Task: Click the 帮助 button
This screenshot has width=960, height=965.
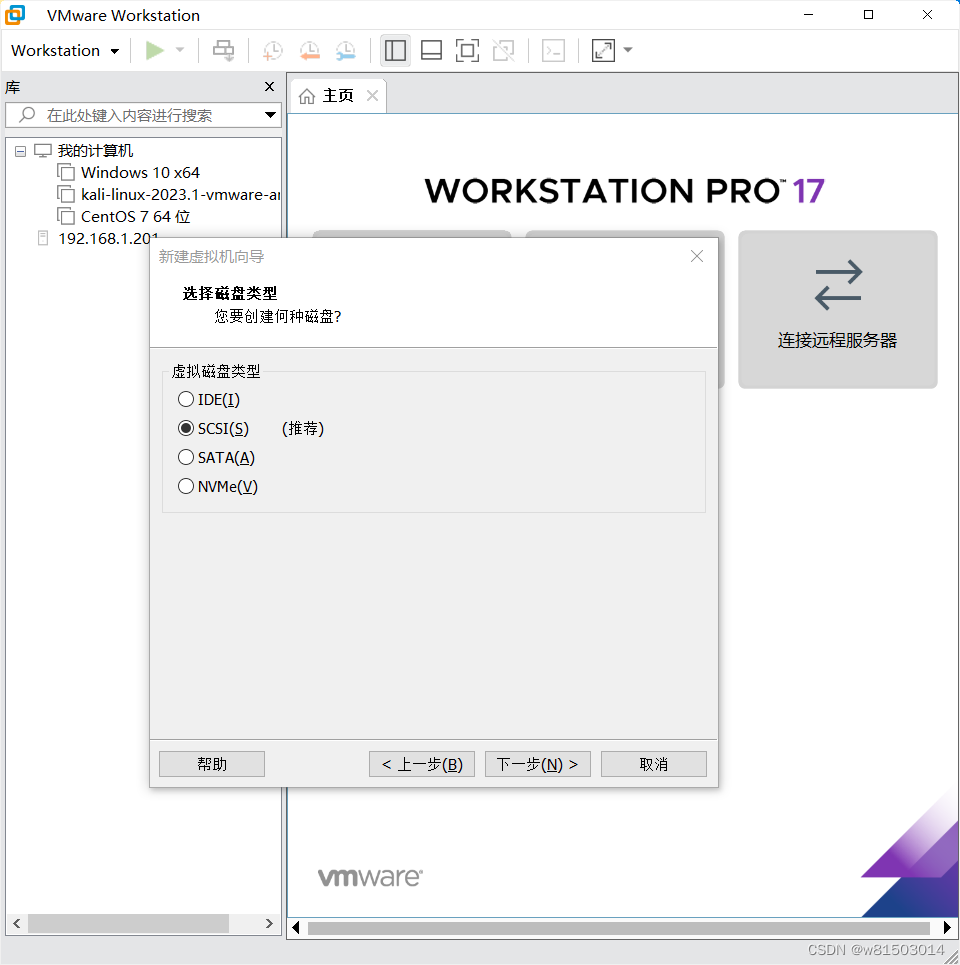Action: [211, 763]
